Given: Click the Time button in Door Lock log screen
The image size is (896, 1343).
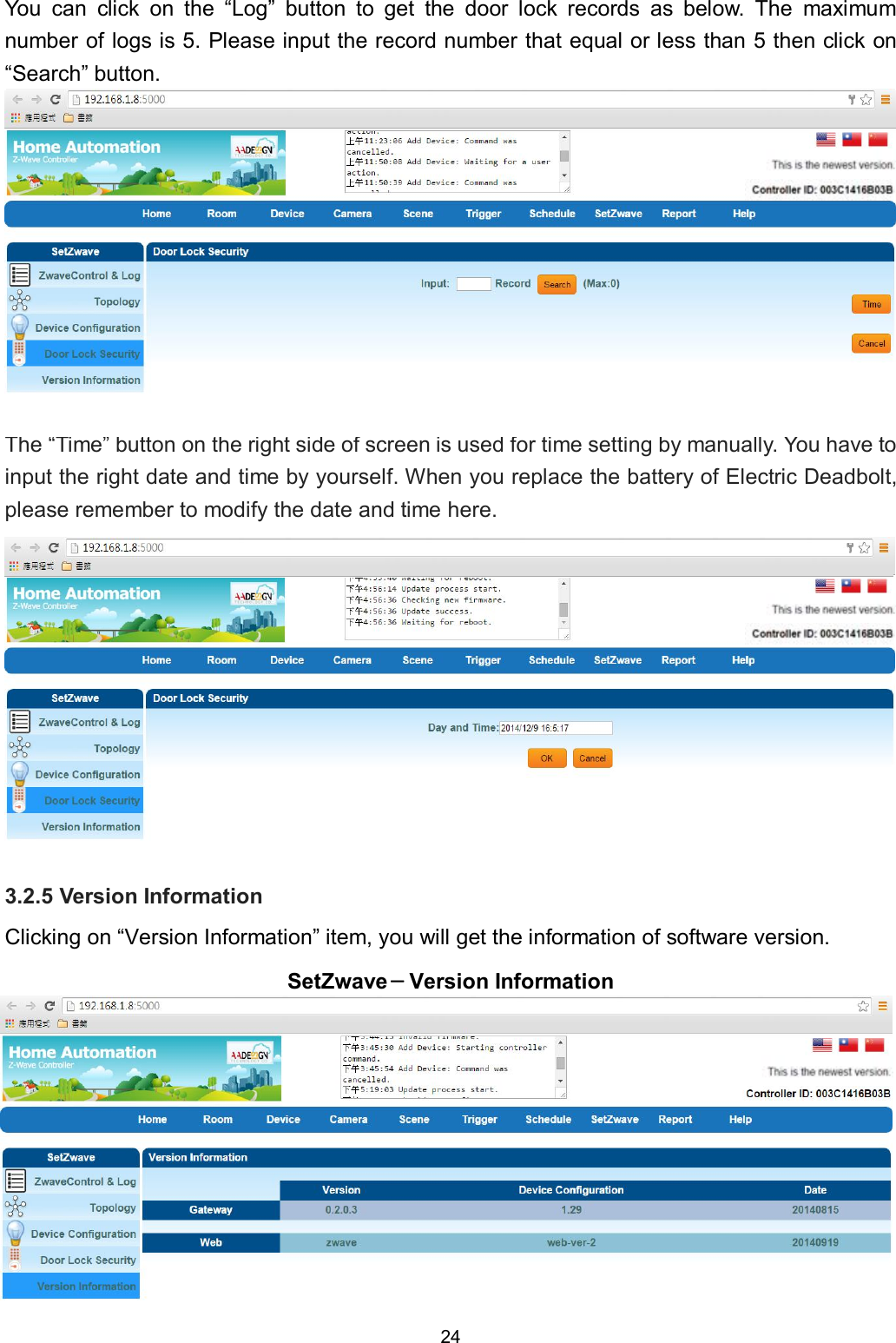Looking at the screenshot, I should click(x=872, y=304).
